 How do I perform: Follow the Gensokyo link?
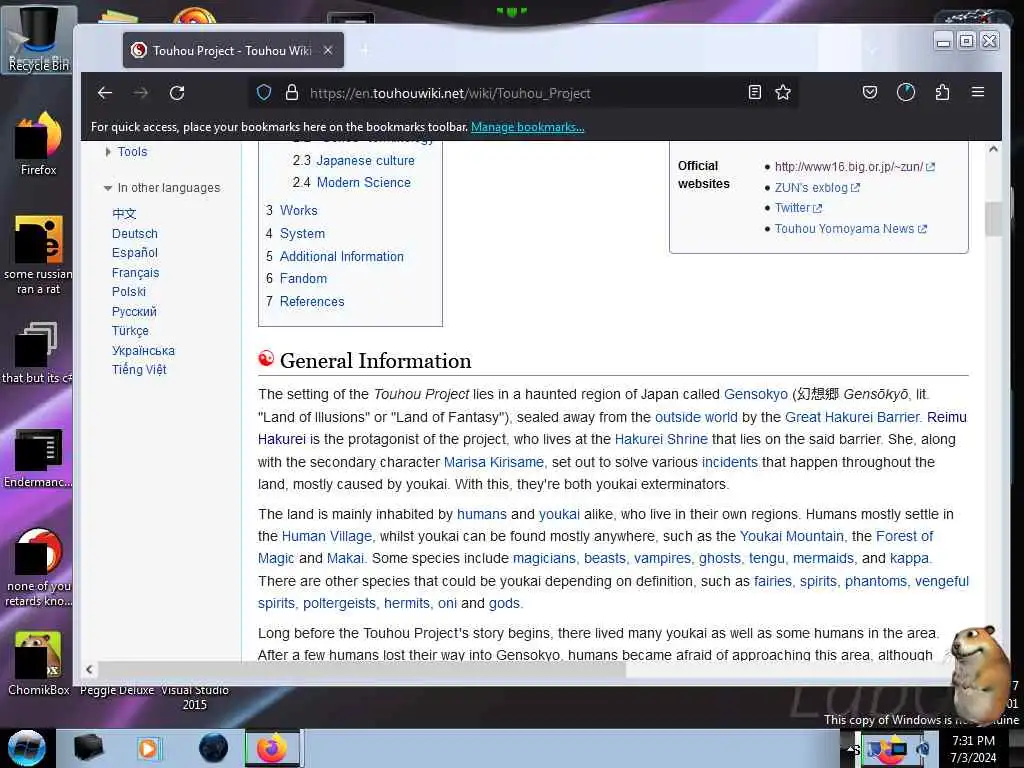756,394
